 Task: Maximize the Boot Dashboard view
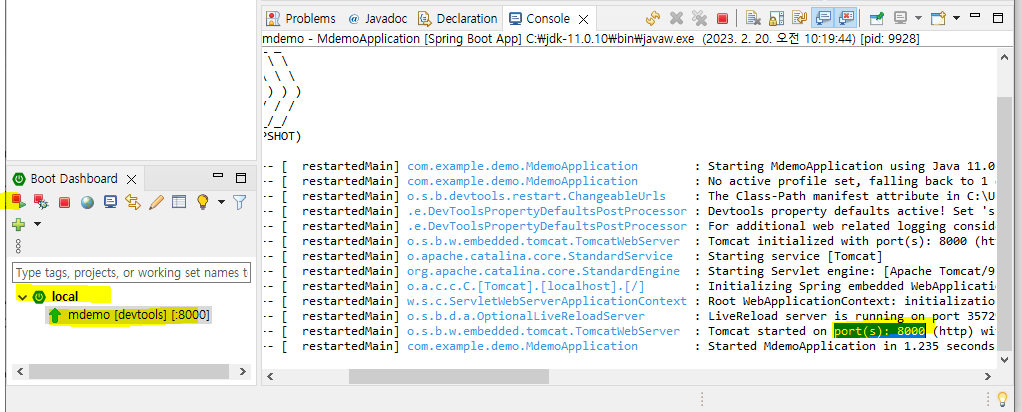click(x=241, y=178)
